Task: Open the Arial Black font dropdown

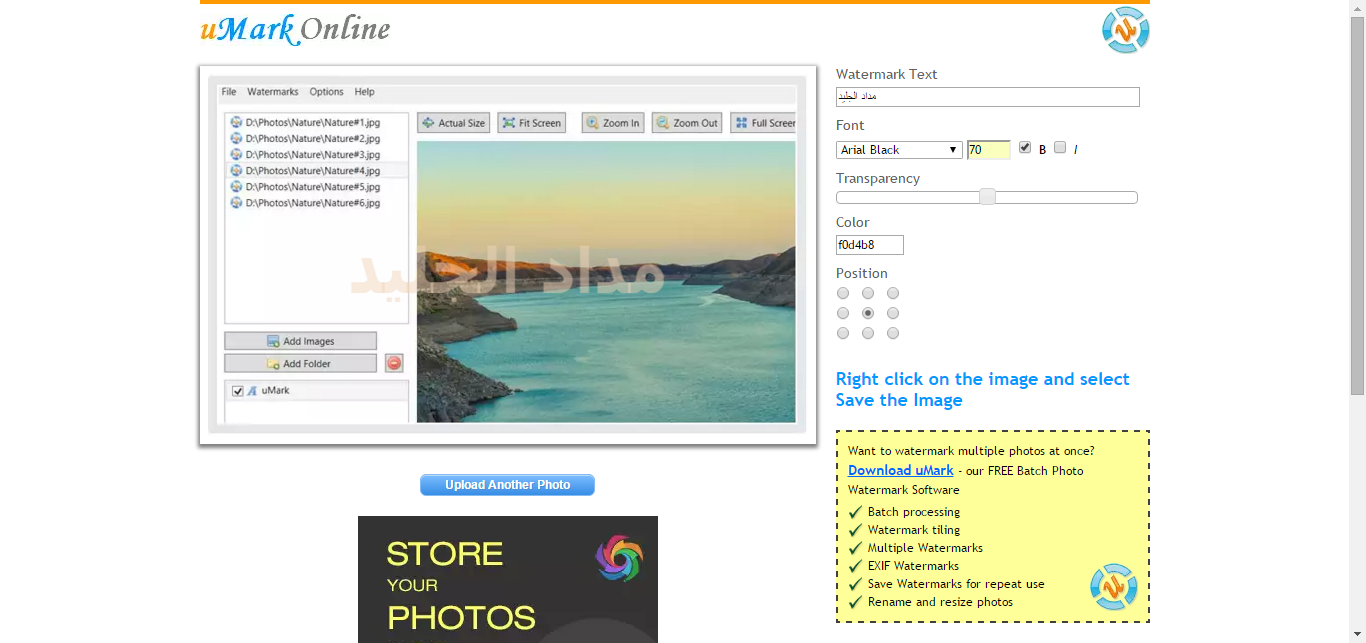Action: tap(899, 150)
